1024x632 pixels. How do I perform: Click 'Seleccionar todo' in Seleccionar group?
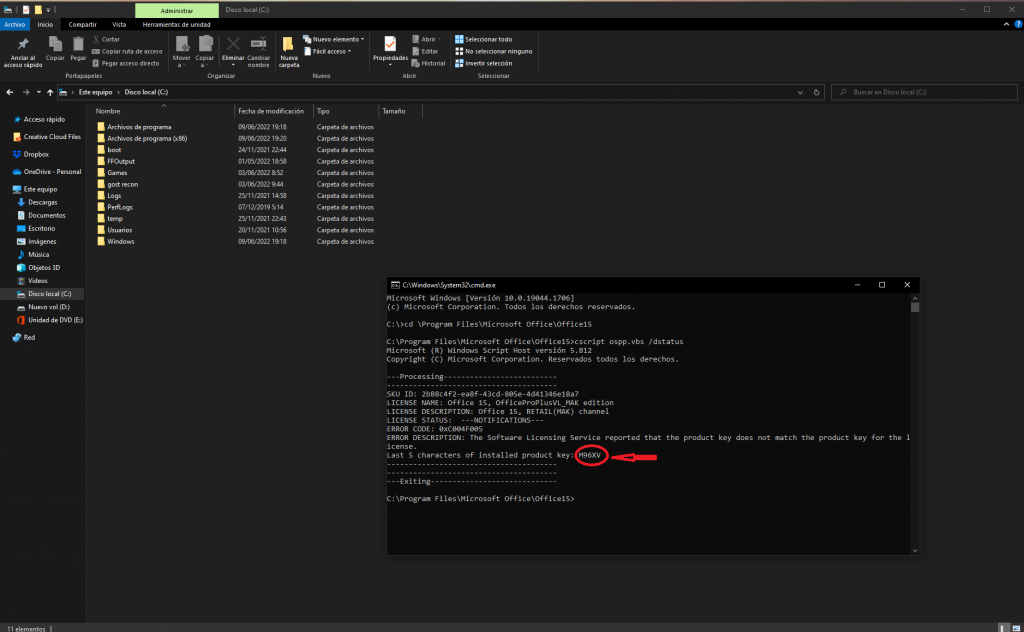(x=487, y=39)
